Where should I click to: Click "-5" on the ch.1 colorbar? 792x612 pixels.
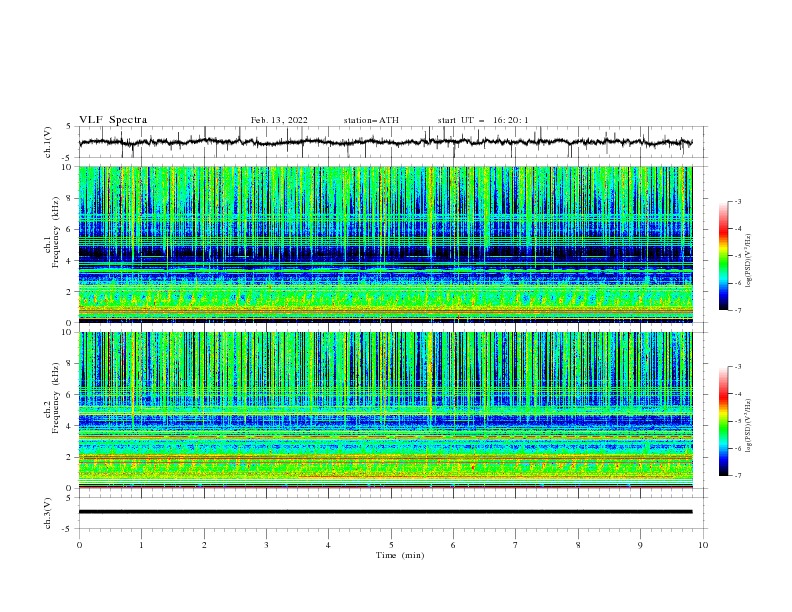[x=737, y=256]
